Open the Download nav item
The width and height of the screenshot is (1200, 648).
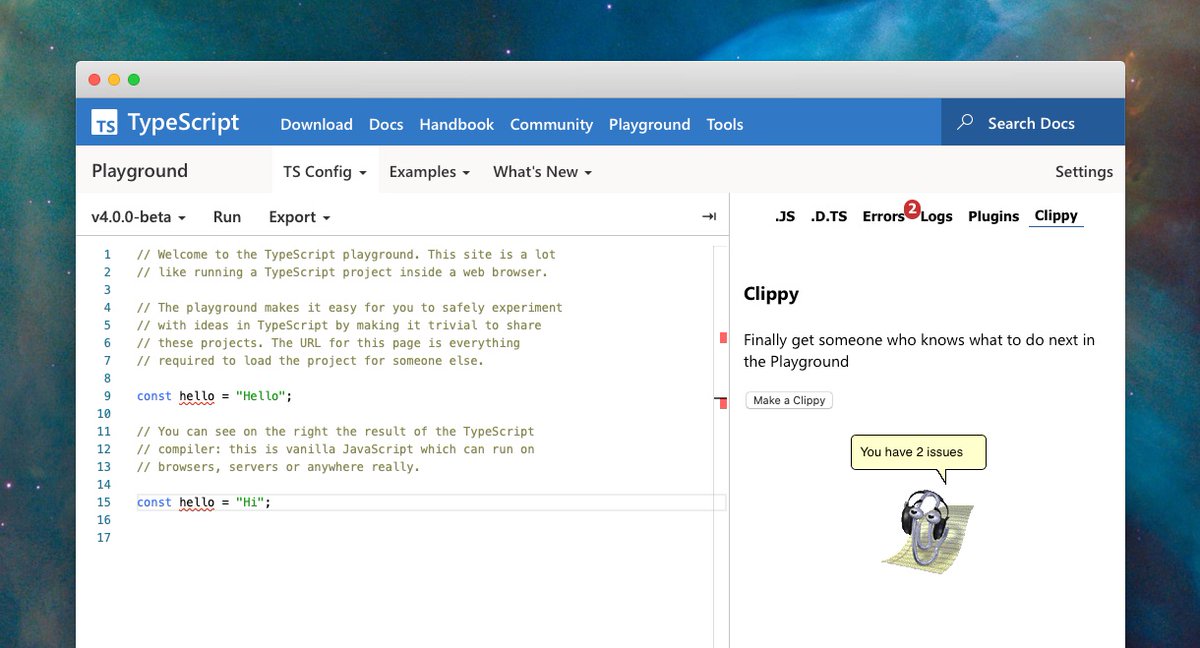[316, 124]
